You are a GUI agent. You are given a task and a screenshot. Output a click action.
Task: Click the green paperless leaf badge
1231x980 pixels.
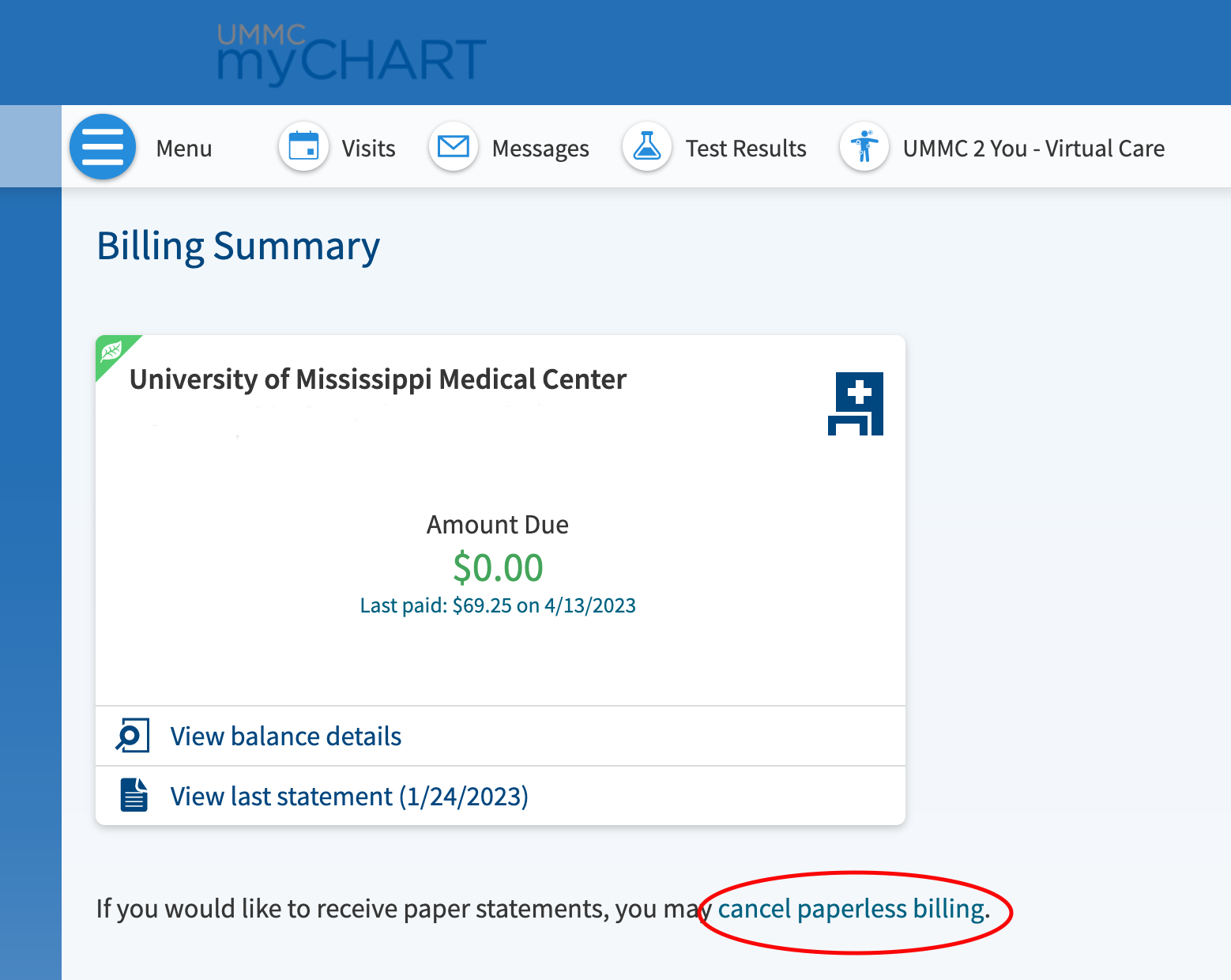coord(112,352)
